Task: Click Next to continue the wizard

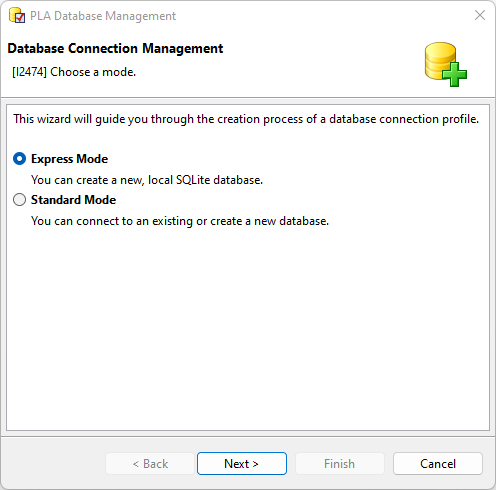Action: [242, 463]
